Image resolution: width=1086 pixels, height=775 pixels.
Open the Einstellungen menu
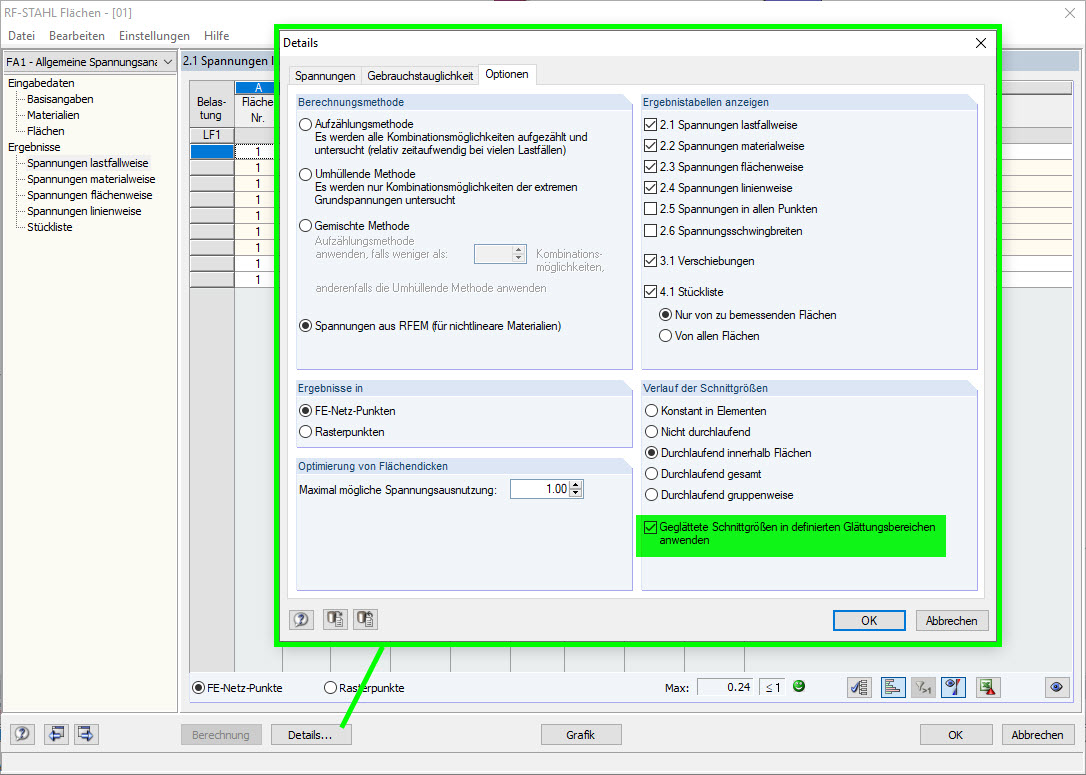click(x=154, y=34)
